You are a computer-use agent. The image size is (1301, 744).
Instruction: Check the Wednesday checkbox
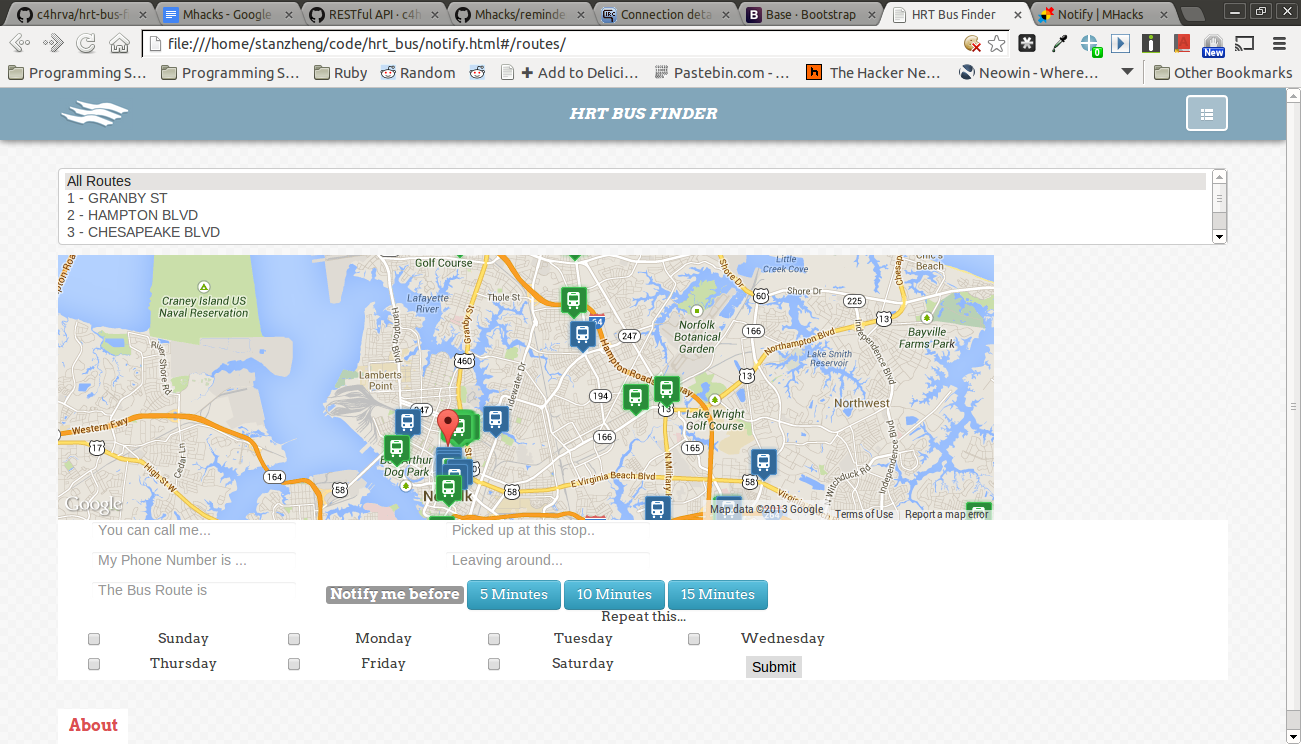694,638
